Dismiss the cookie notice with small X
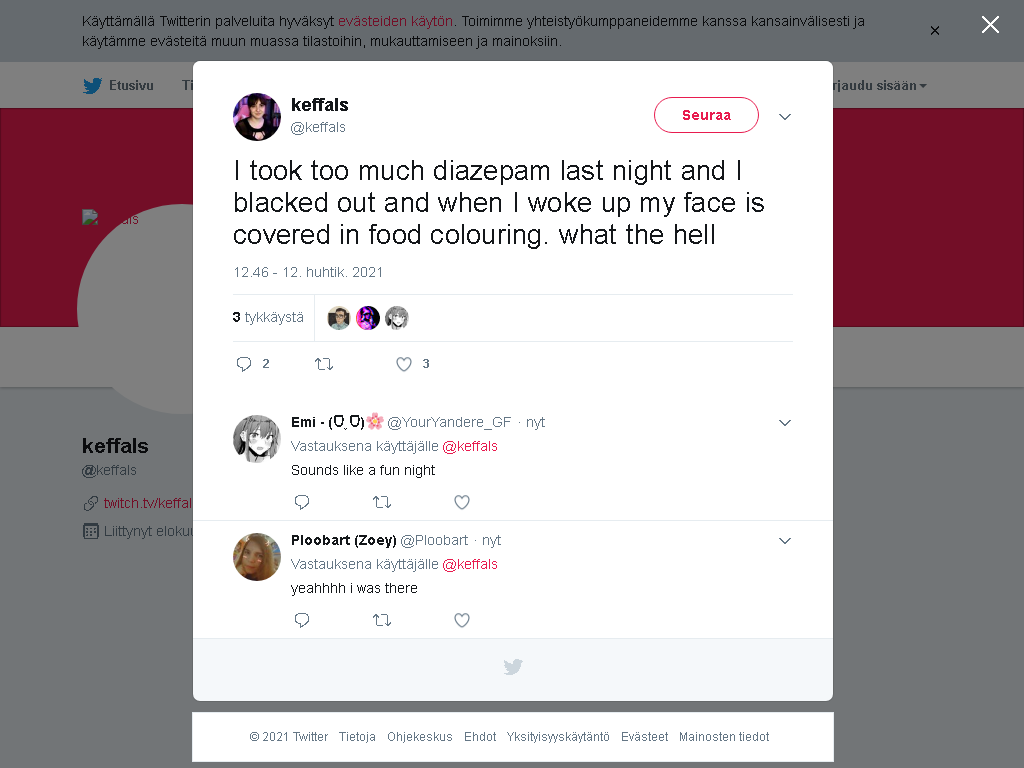1024x768 pixels. 935,31
